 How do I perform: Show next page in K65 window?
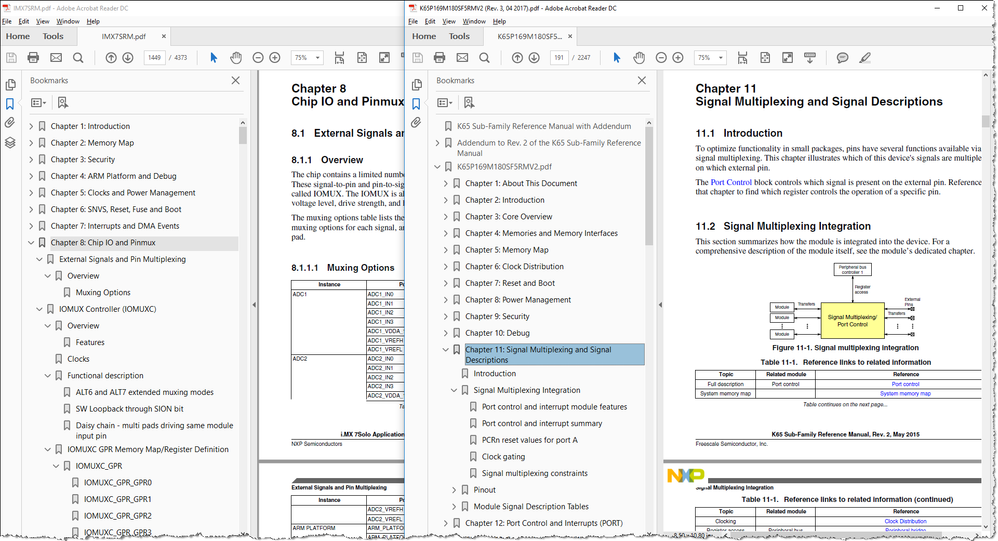pos(533,58)
